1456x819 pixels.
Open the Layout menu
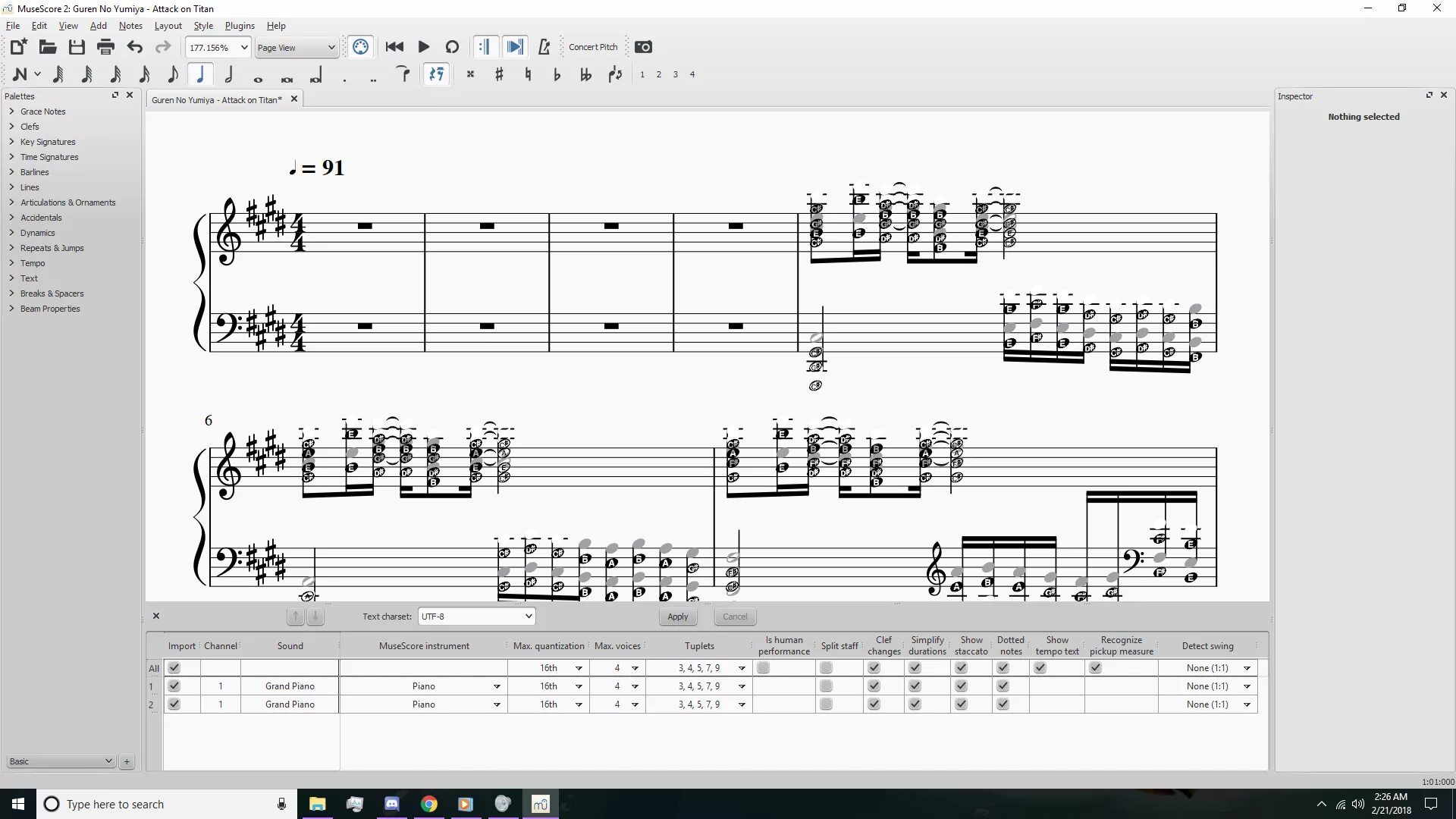click(x=168, y=26)
